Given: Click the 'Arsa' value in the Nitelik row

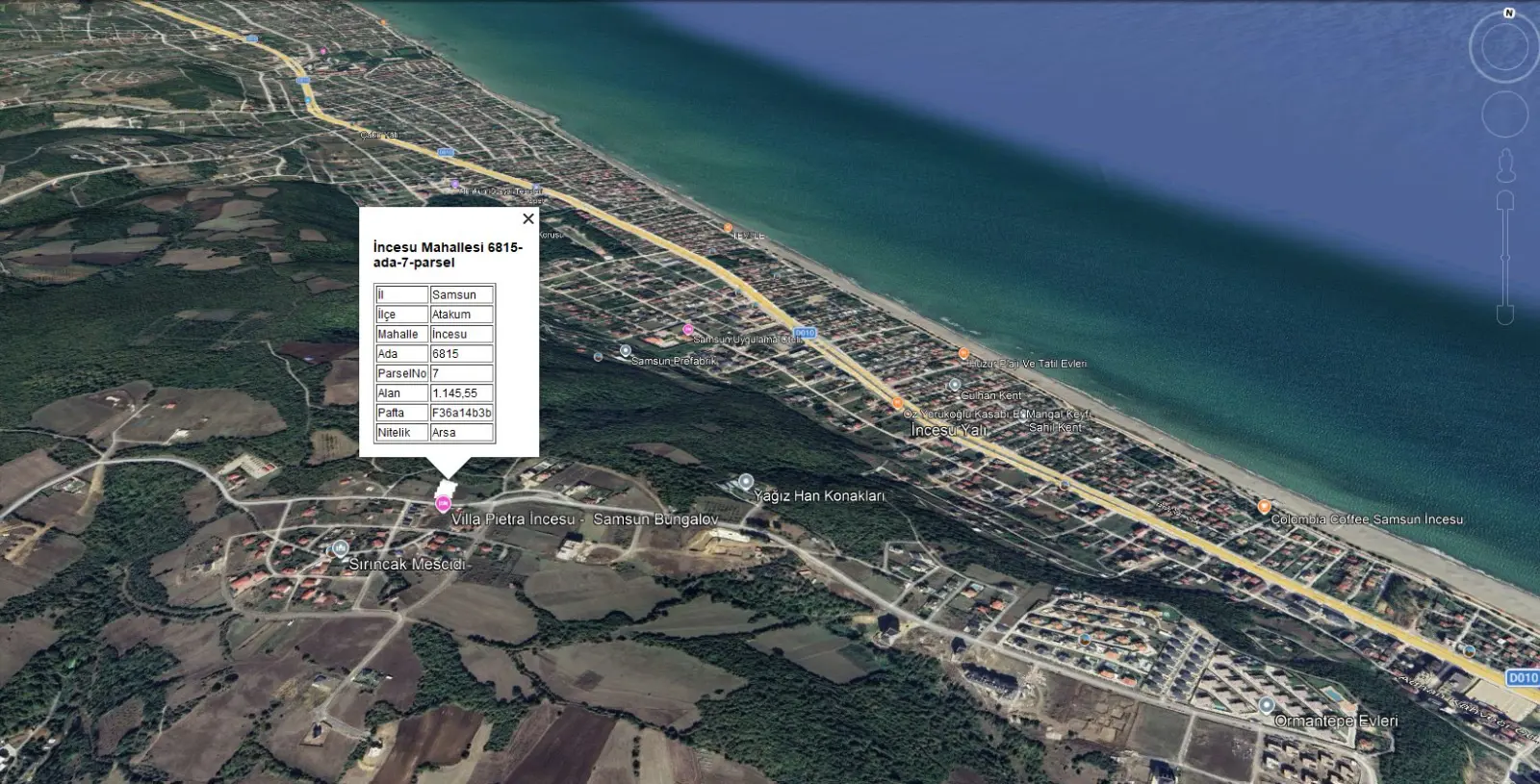Looking at the screenshot, I should [x=461, y=433].
